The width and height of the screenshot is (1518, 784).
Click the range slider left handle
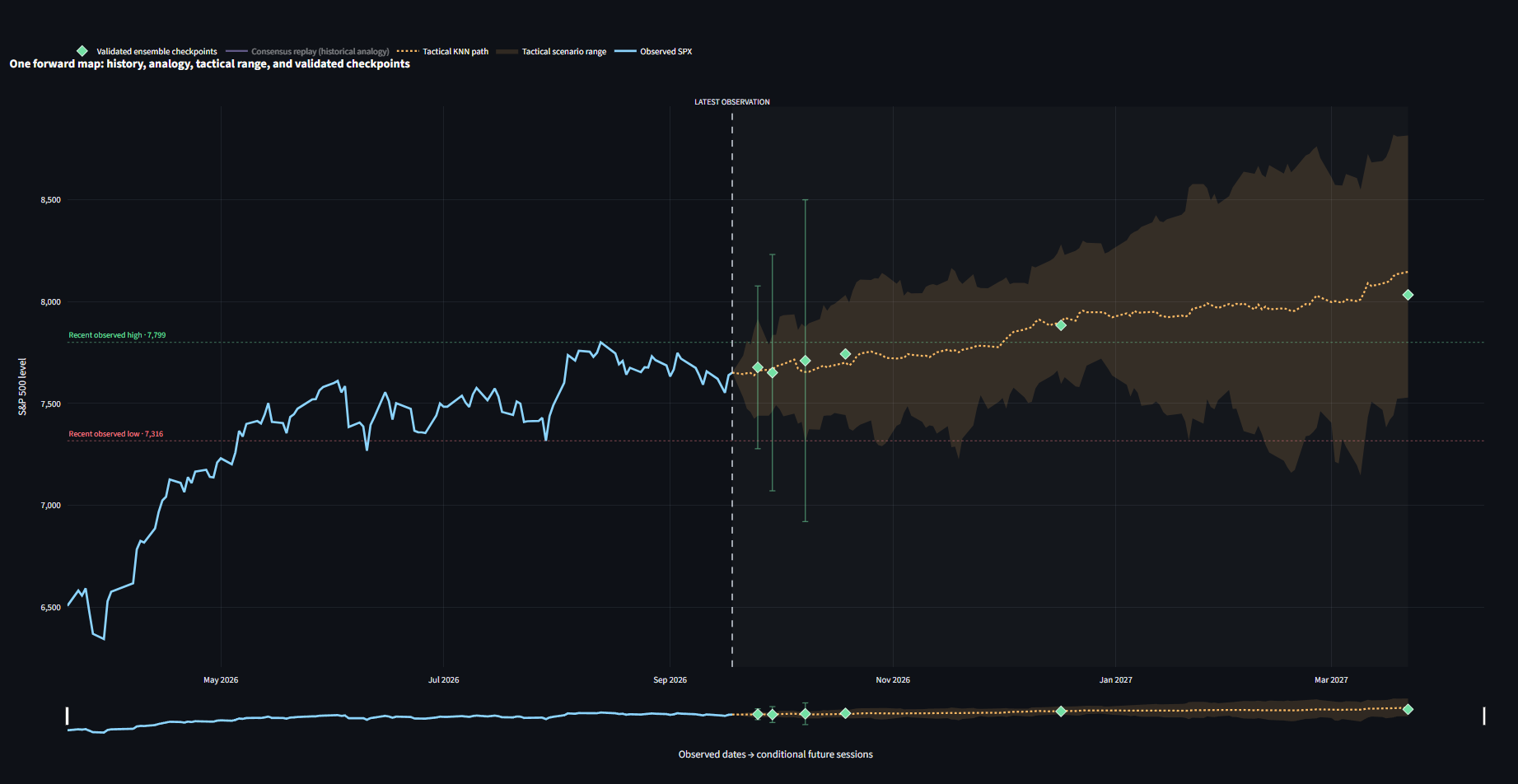[68, 716]
